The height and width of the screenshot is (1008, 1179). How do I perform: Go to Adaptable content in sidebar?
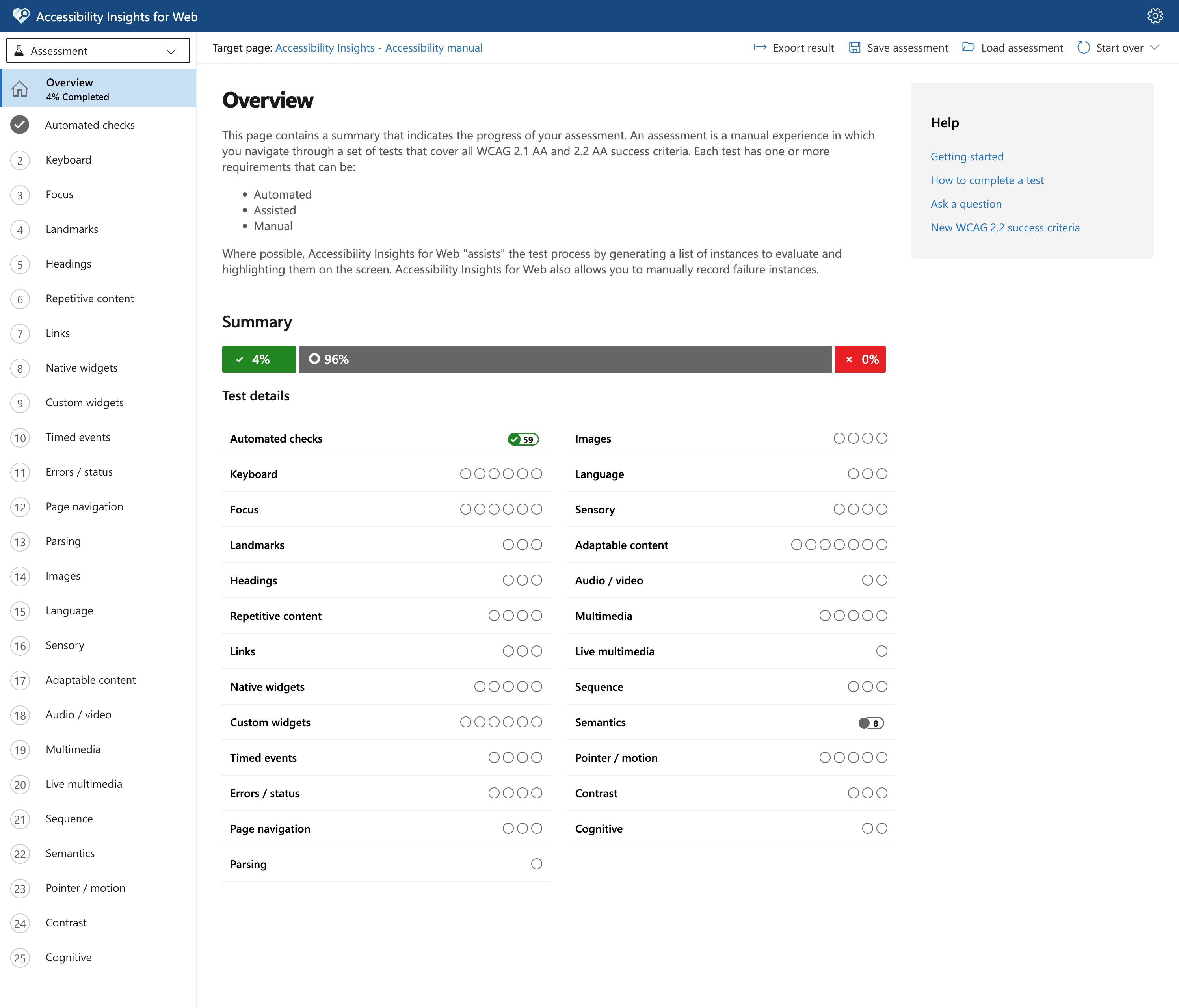pyautogui.click(x=98, y=680)
